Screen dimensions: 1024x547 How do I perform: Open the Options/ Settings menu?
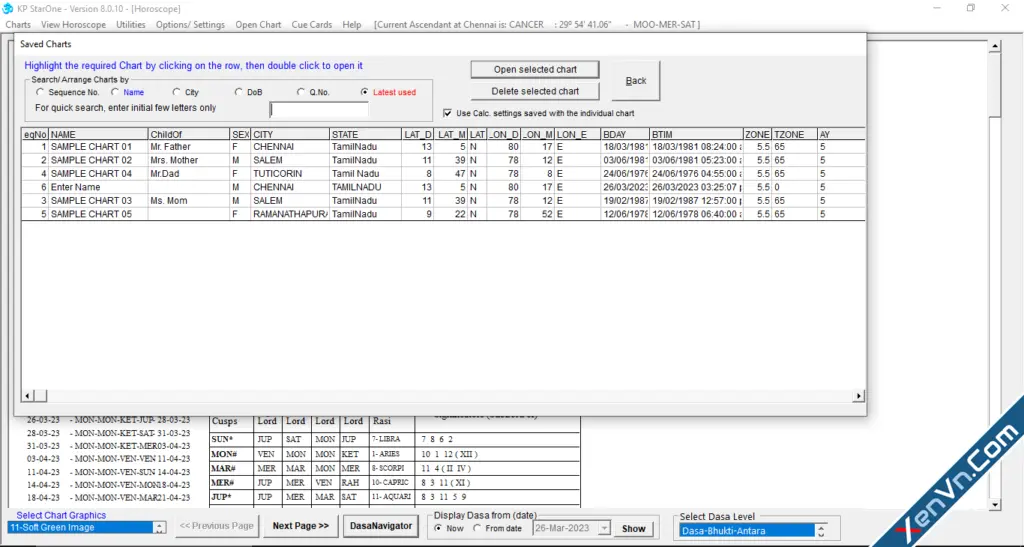190,25
